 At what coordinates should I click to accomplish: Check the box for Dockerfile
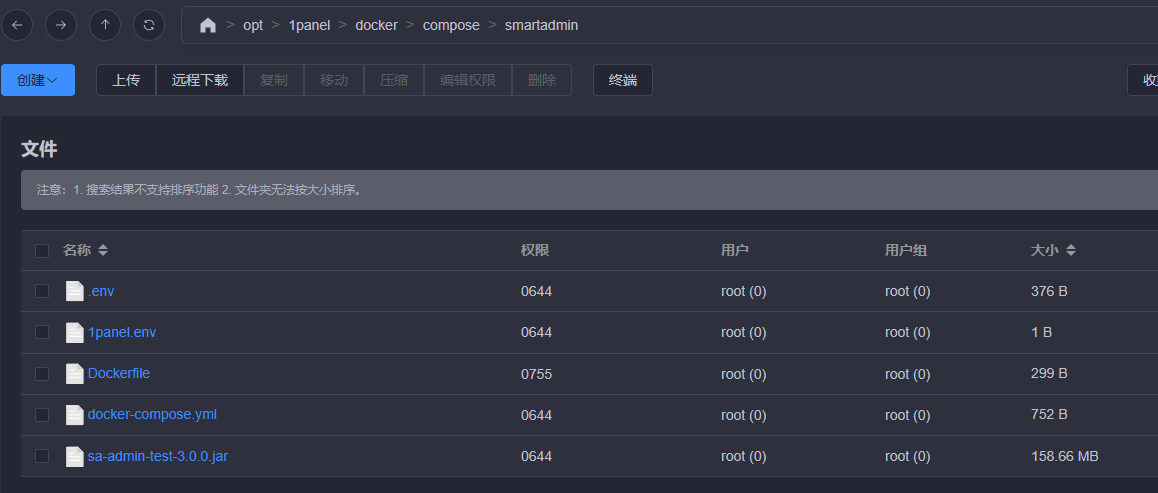42,373
